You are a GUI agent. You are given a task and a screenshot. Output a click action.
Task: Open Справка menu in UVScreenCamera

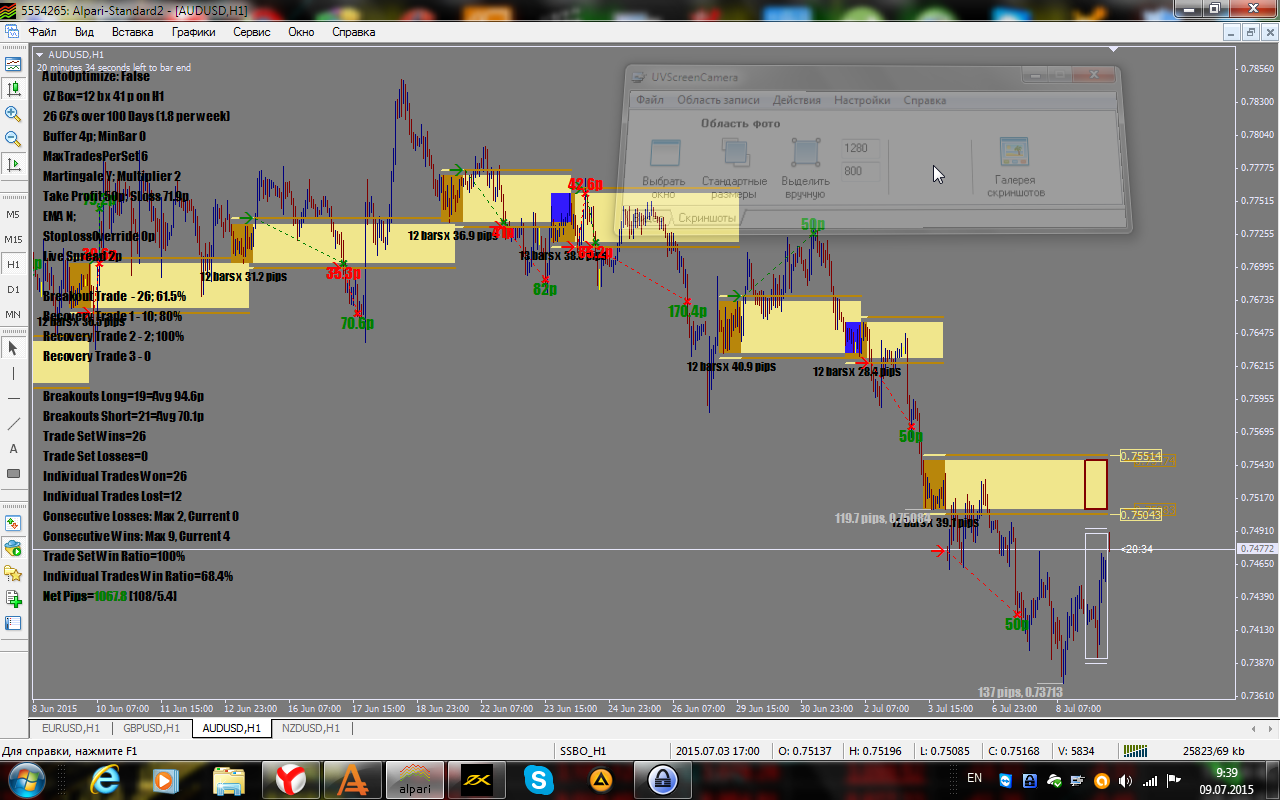(x=925, y=100)
